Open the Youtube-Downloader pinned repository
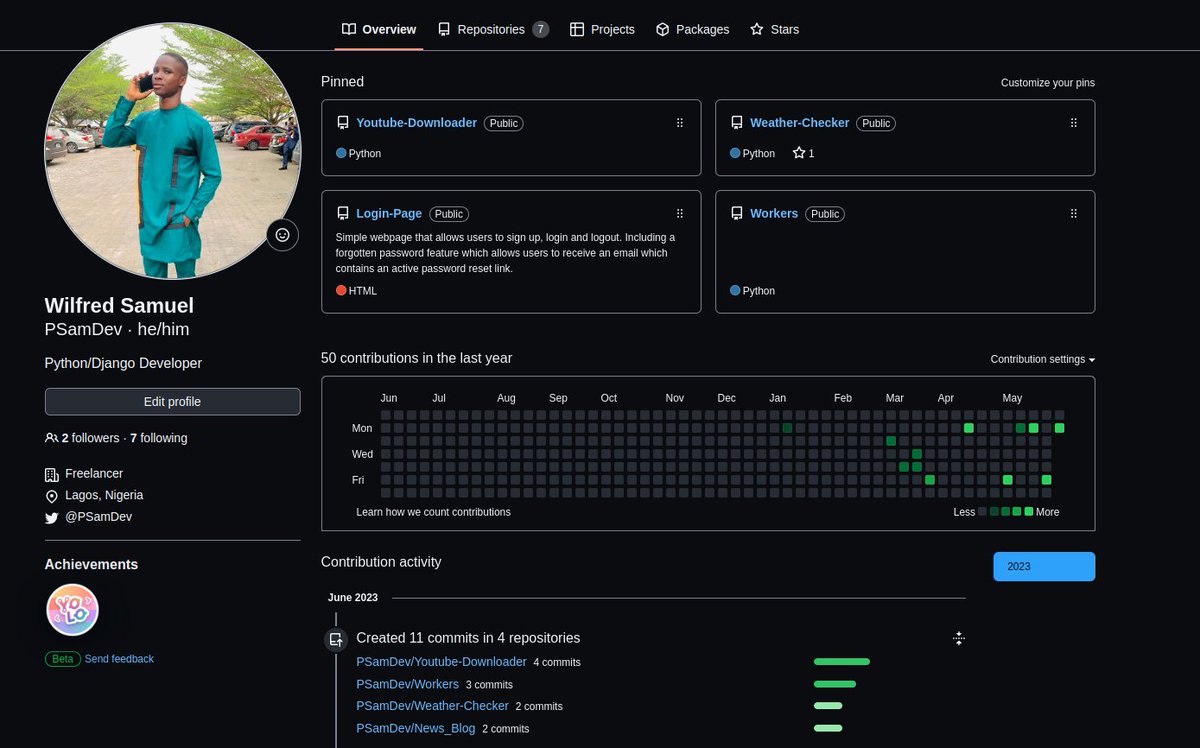The image size is (1200, 748). click(x=416, y=123)
